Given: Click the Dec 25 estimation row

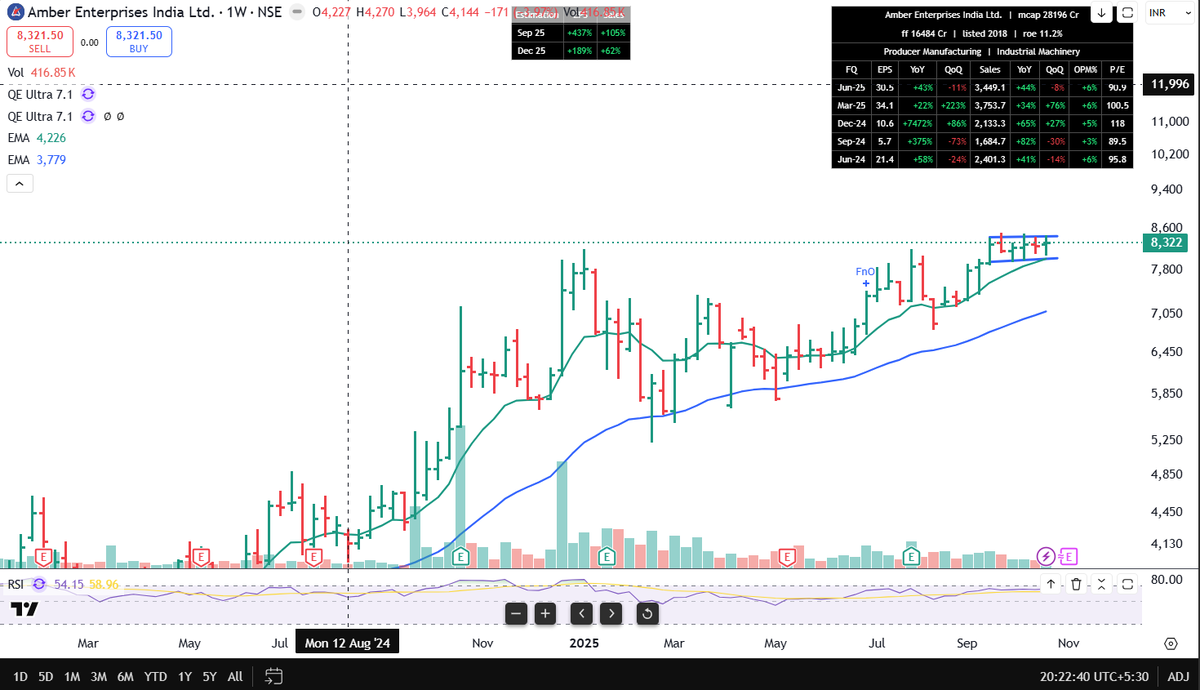Looking at the screenshot, I should (571, 51).
